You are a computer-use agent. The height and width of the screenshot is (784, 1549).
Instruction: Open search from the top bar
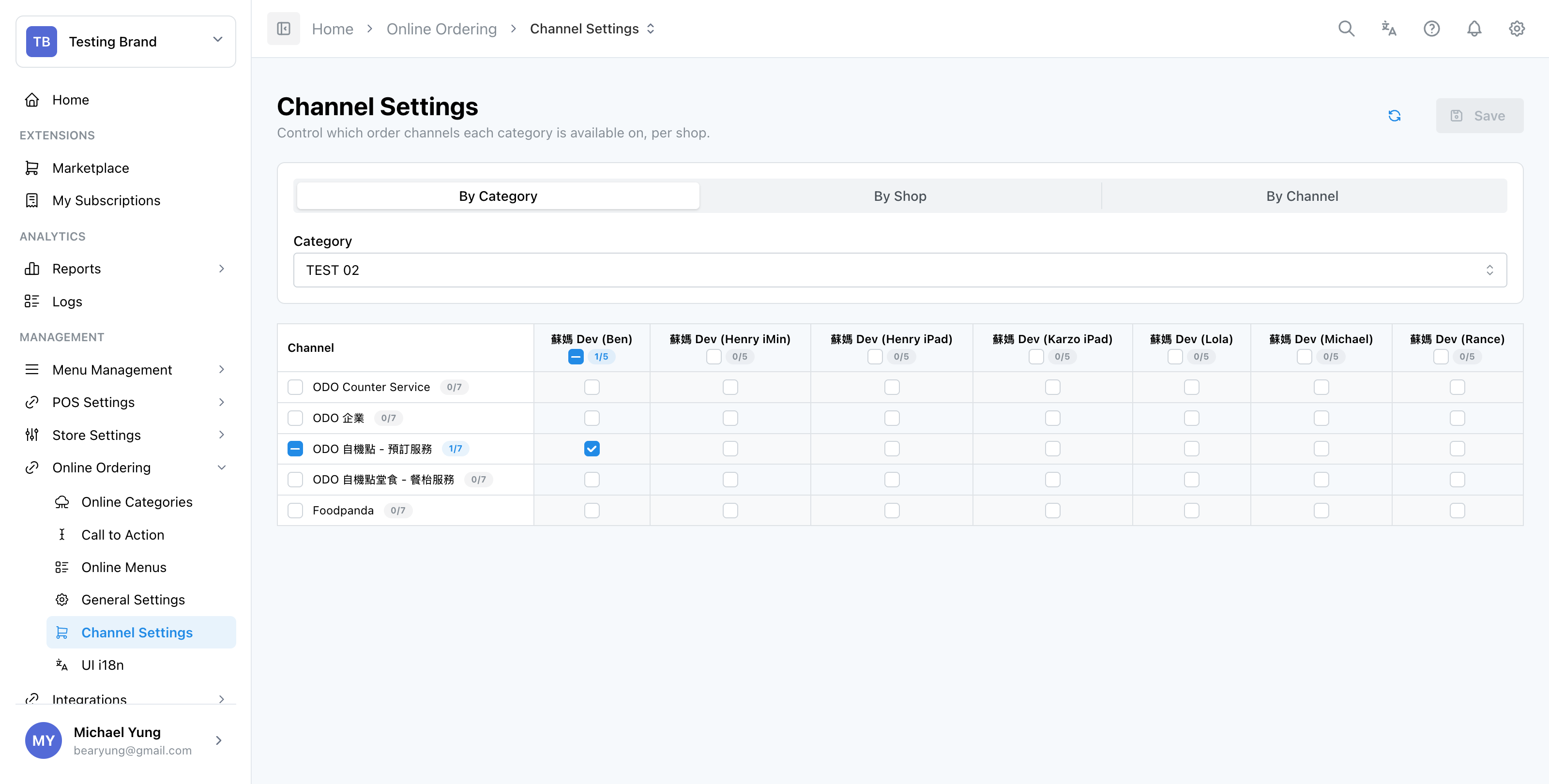coord(1347,28)
